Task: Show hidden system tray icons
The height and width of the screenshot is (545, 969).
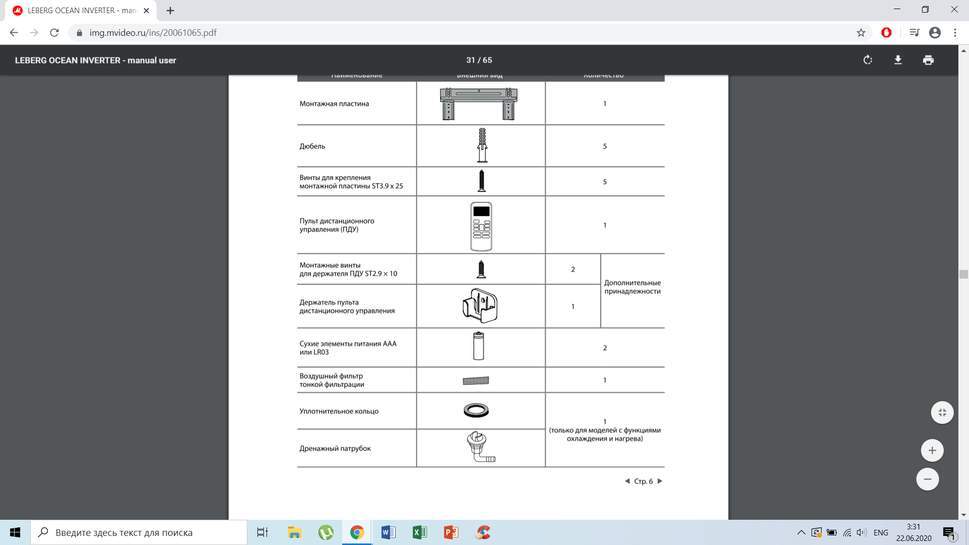Action: tap(801, 532)
